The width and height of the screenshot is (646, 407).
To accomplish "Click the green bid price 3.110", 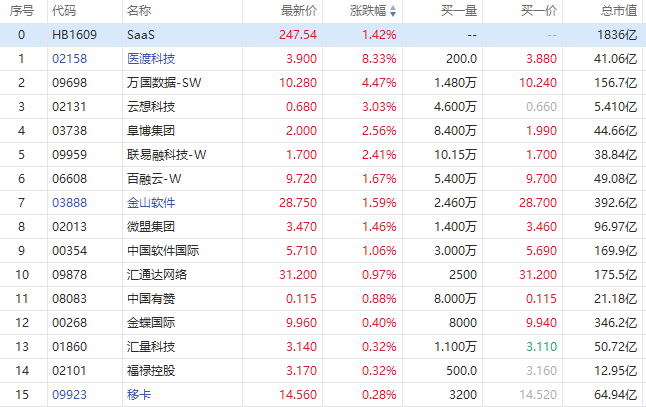I will pyautogui.click(x=541, y=346).
